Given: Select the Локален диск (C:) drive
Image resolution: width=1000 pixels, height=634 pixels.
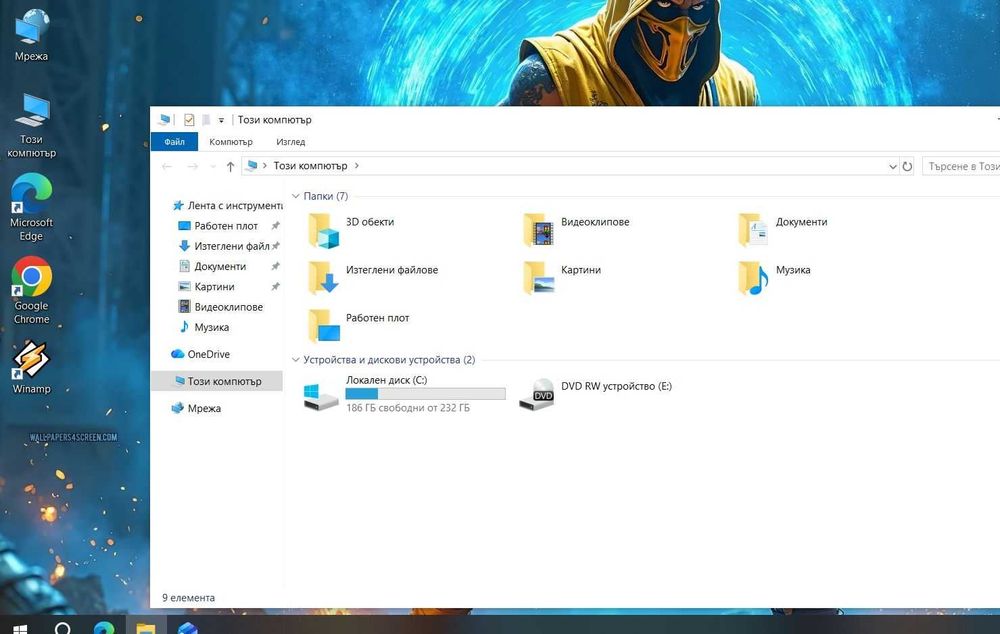Looking at the screenshot, I should 404,394.
